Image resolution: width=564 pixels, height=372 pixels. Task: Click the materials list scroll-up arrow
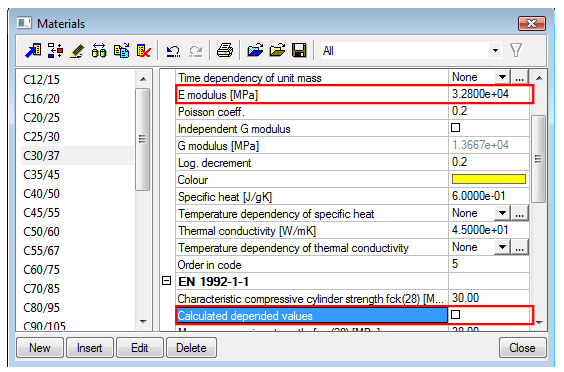(x=143, y=79)
